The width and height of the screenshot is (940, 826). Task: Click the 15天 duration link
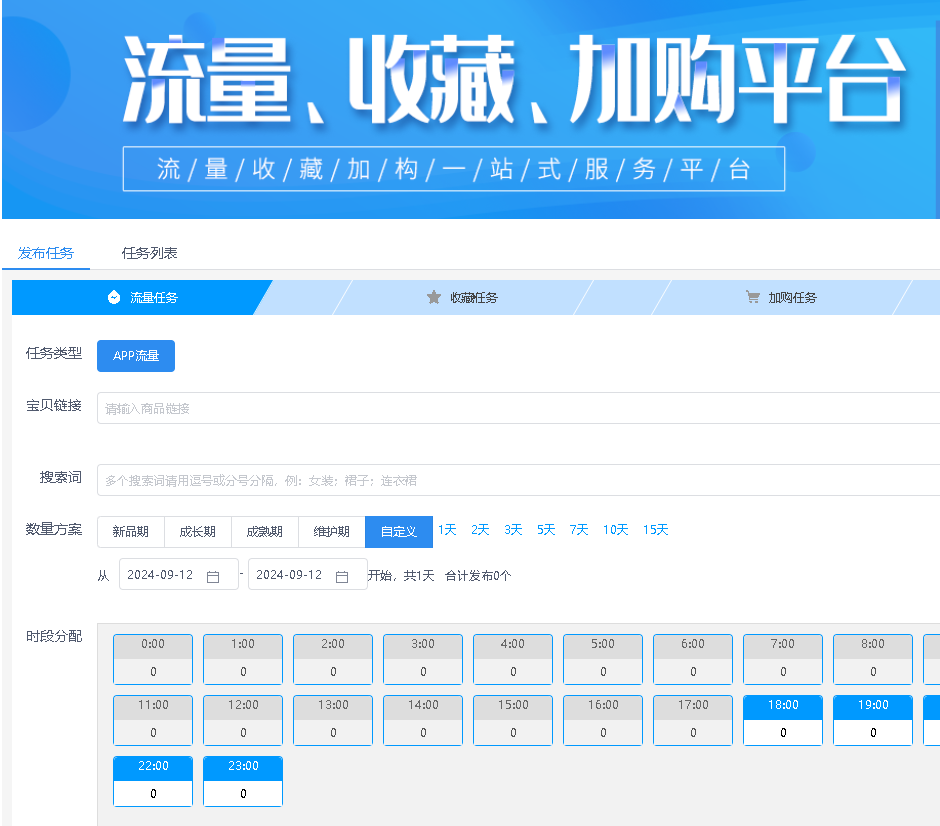[x=655, y=530]
